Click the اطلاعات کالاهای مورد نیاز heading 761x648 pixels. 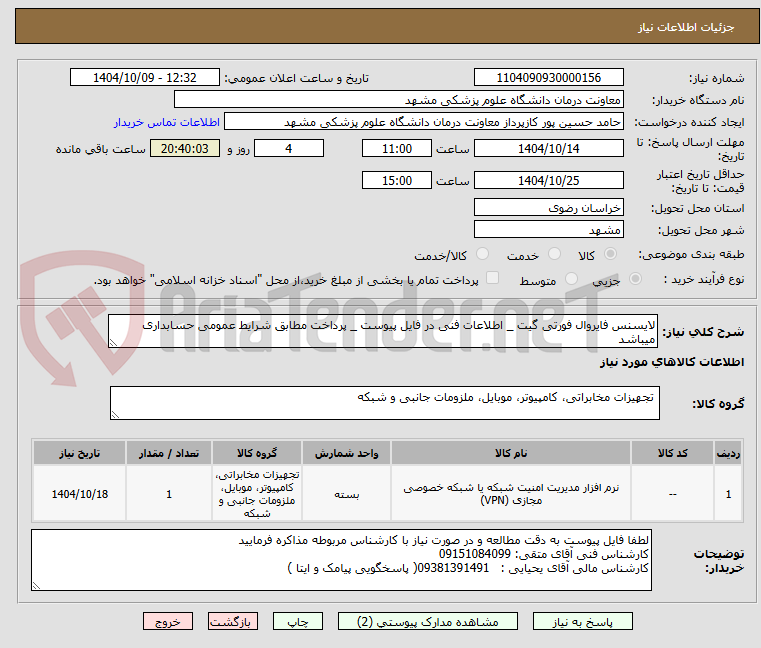pos(672,362)
